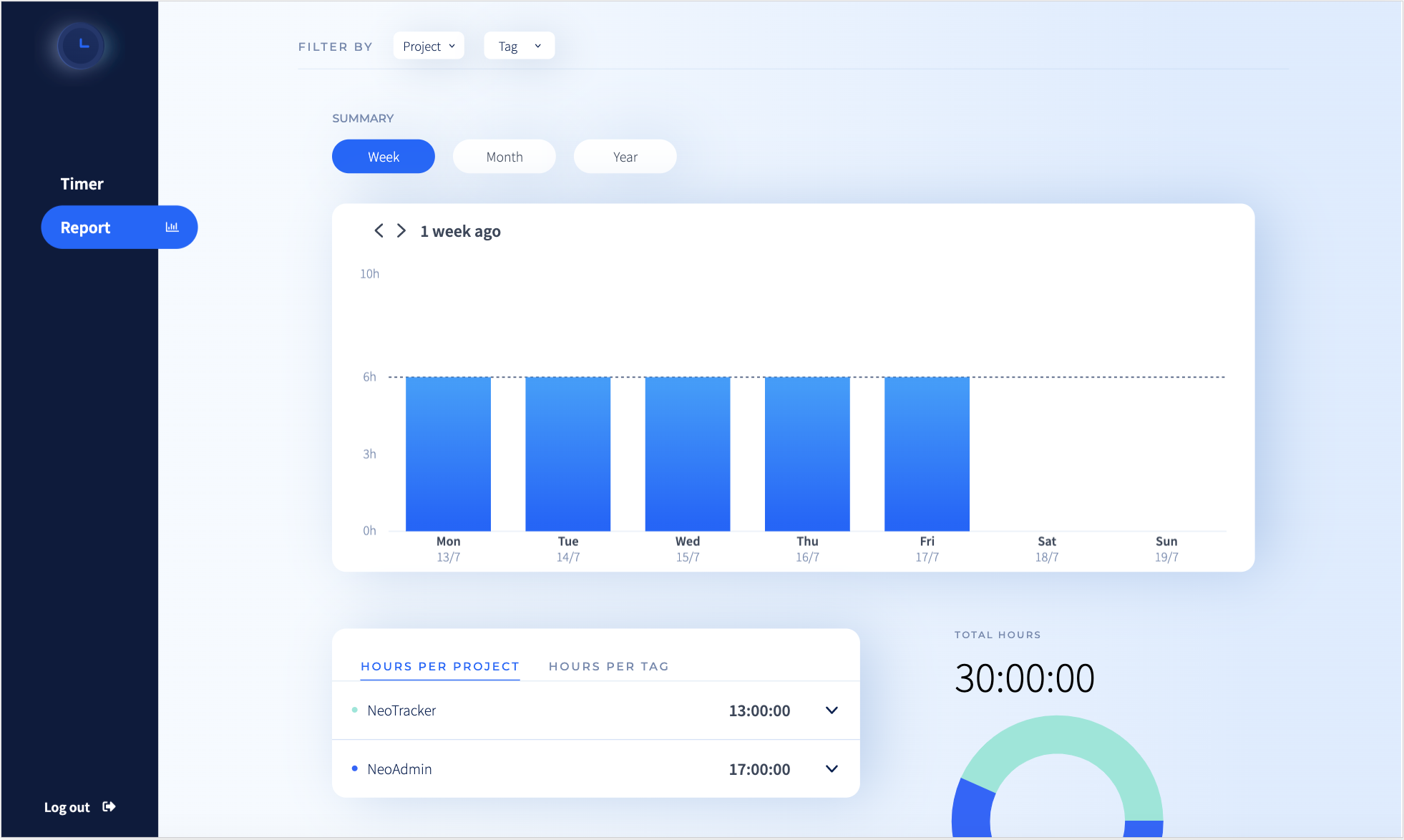Image resolution: width=1404 pixels, height=840 pixels.
Task: Click the bar chart icon next to Report
Action: 172,227
